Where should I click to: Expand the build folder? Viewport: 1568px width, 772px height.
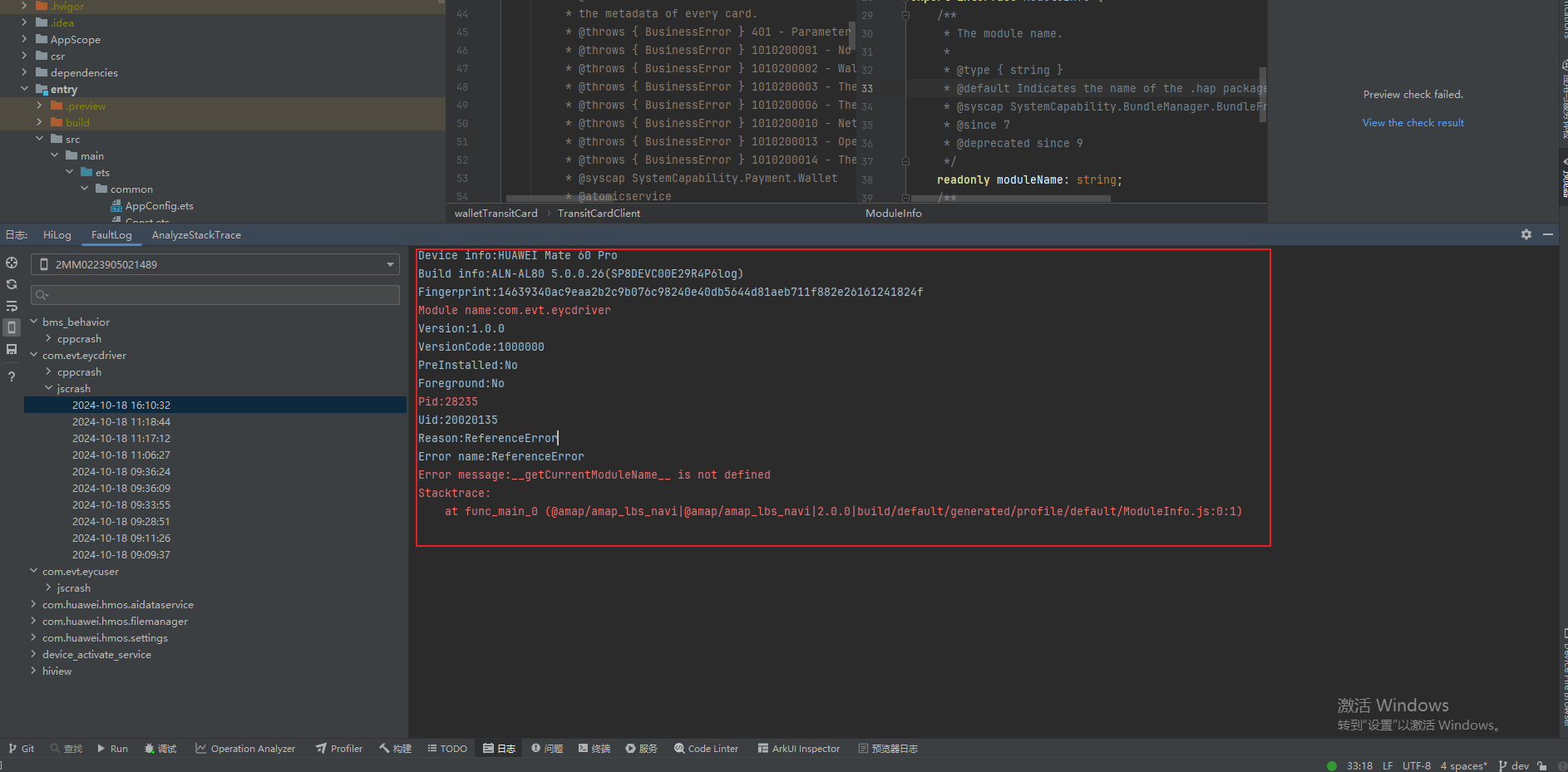click(x=39, y=122)
